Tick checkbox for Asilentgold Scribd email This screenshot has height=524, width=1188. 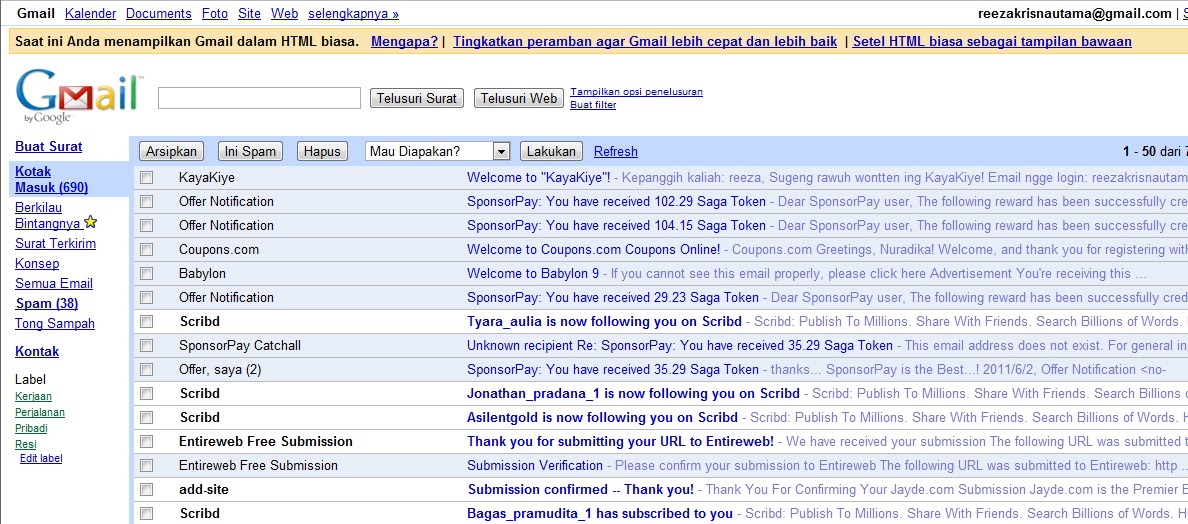click(x=146, y=418)
